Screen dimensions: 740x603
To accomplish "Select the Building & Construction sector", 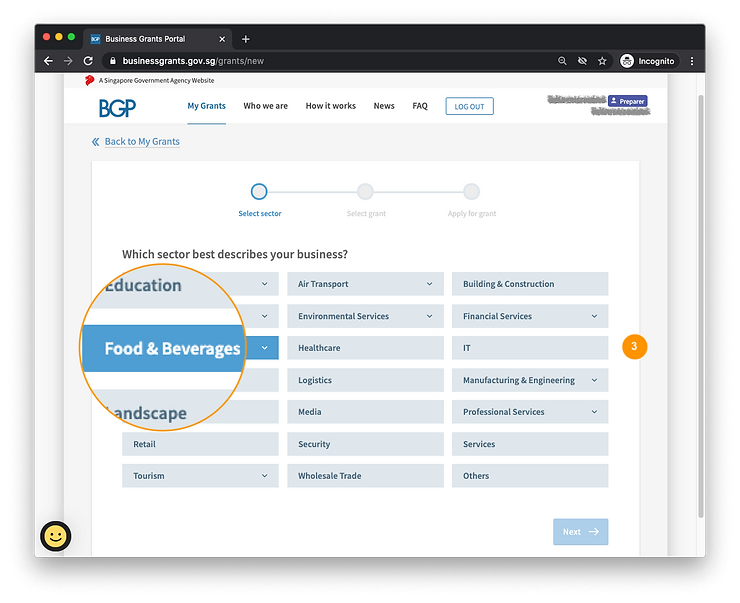I will click(530, 284).
